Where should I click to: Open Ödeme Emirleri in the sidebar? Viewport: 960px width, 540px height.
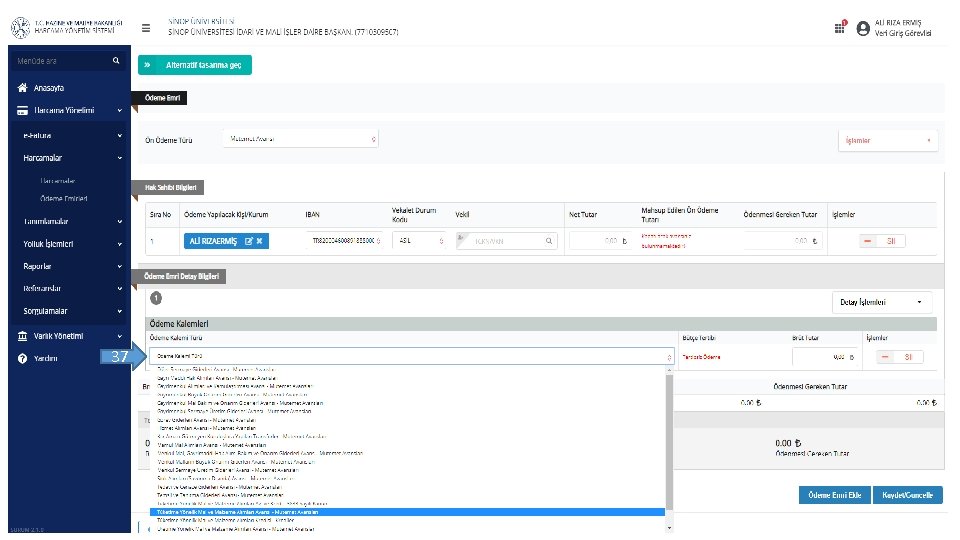click(64, 199)
